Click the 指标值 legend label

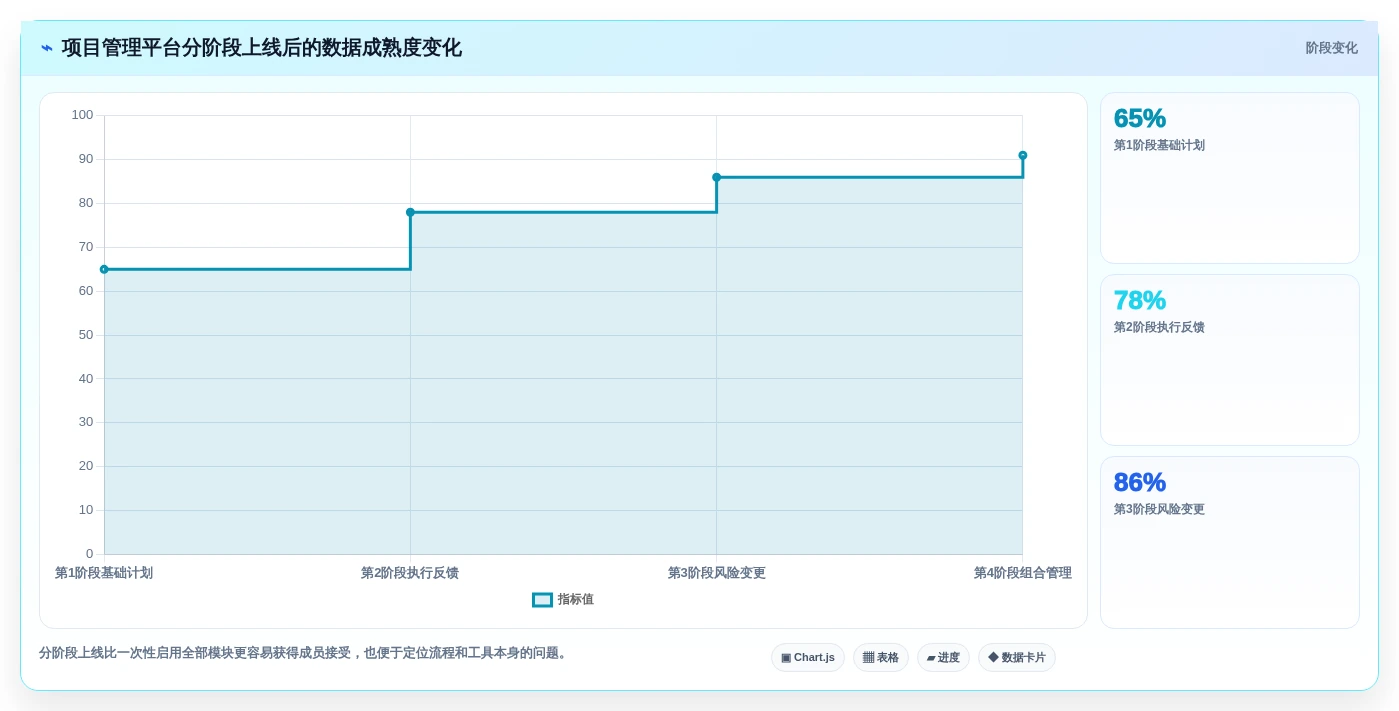click(576, 600)
